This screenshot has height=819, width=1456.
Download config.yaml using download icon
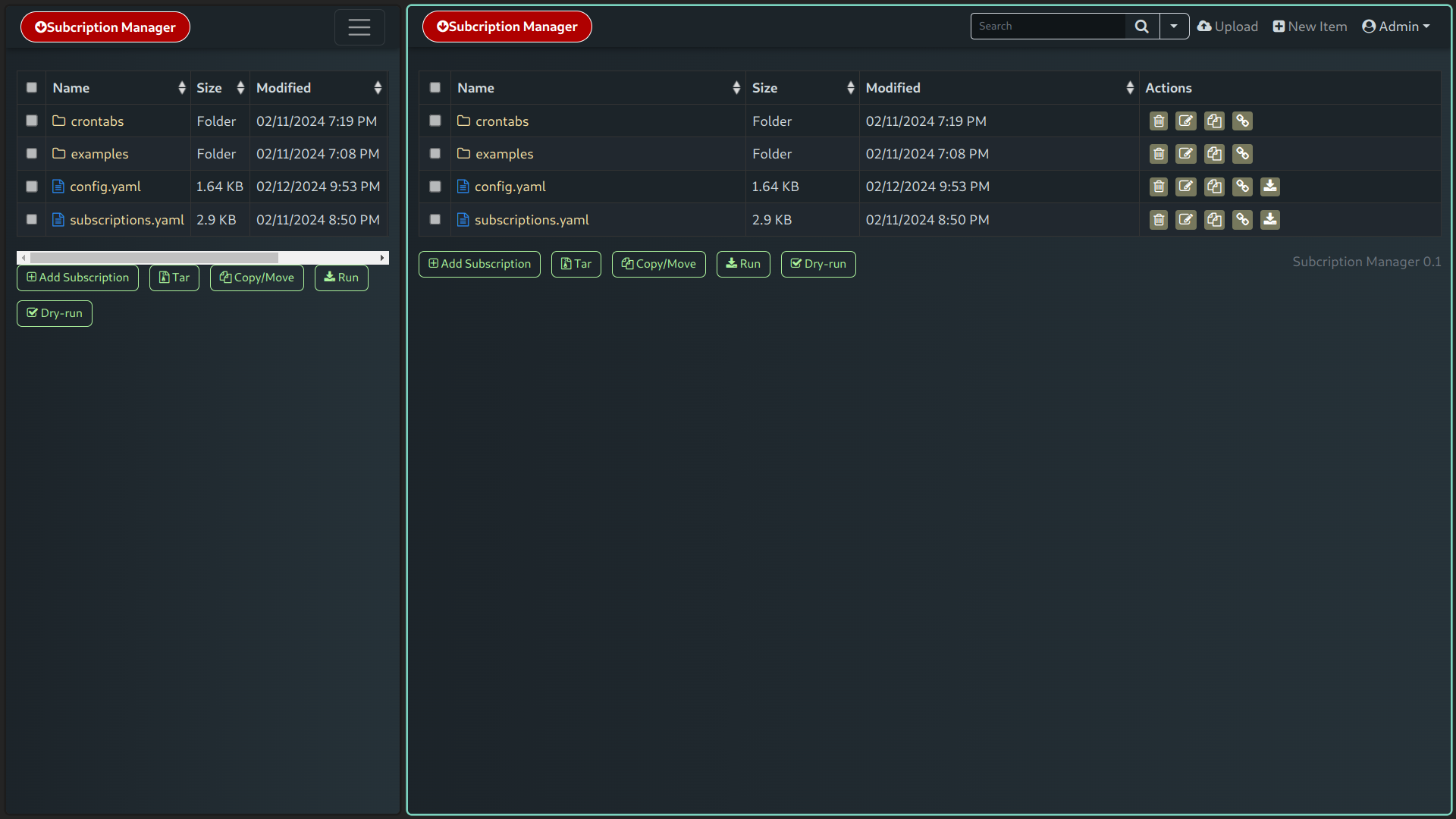(x=1270, y=187)
